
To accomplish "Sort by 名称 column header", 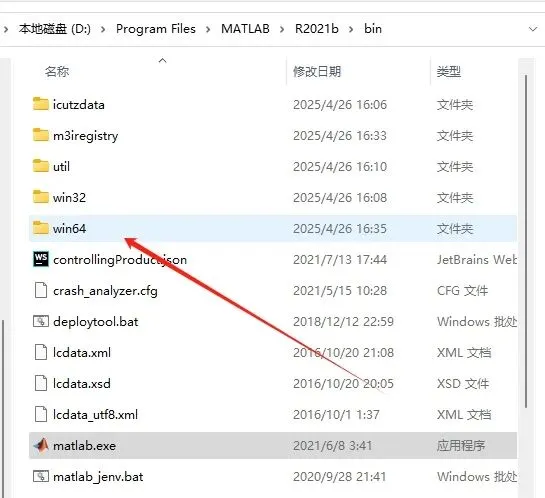I will click(57, 72).
